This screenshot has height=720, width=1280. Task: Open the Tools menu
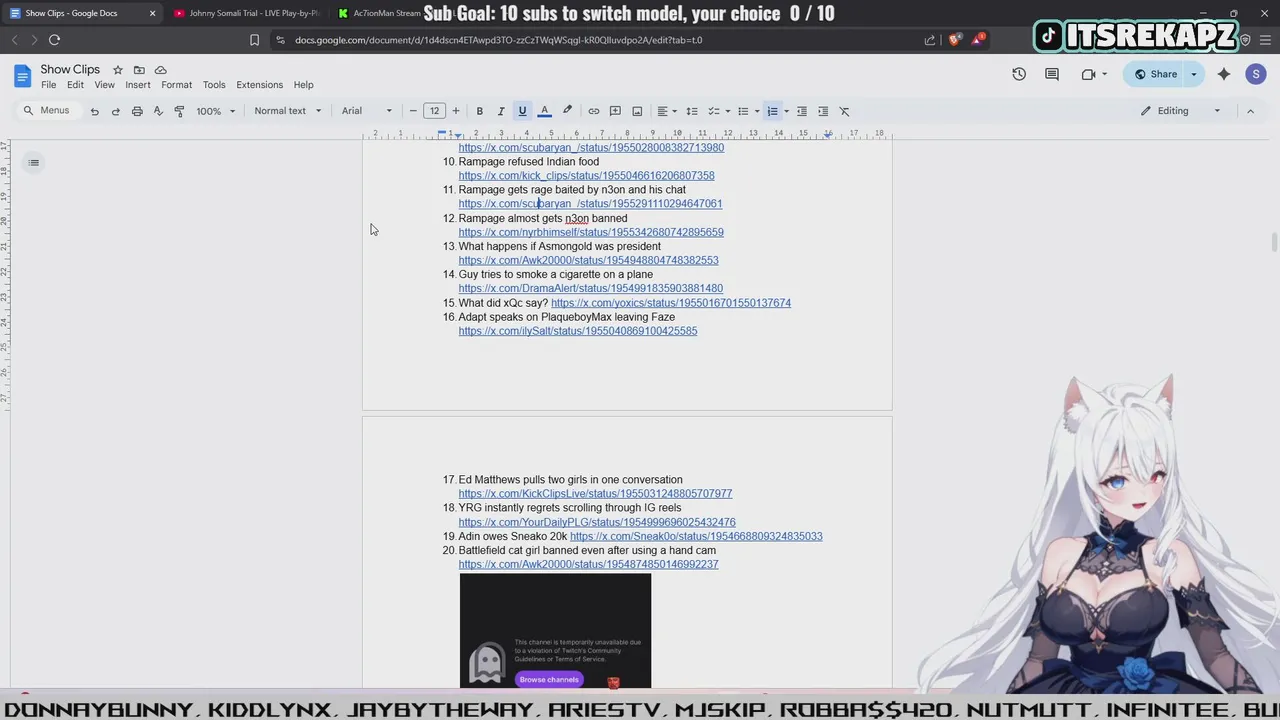pos(214,85)
